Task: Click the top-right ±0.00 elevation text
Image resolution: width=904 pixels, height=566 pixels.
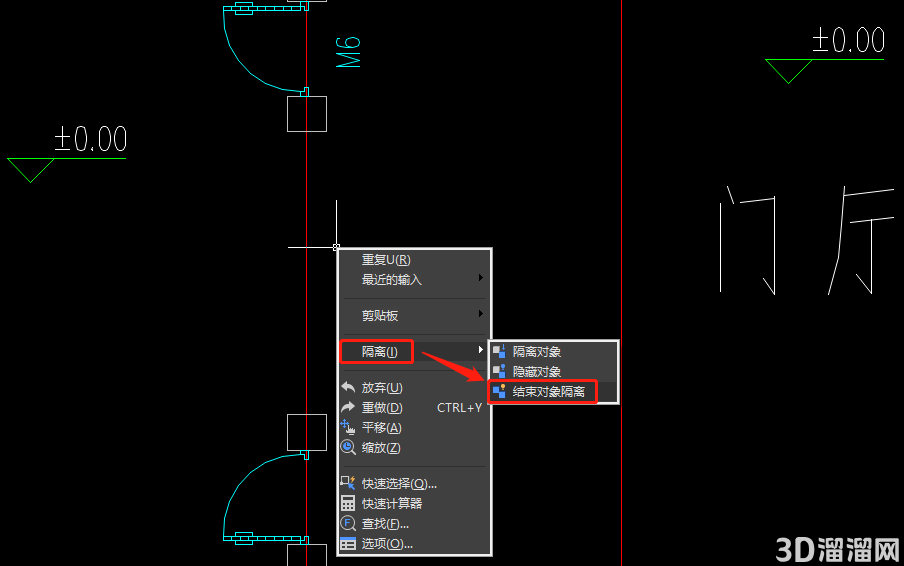Action: click(848, 40)
